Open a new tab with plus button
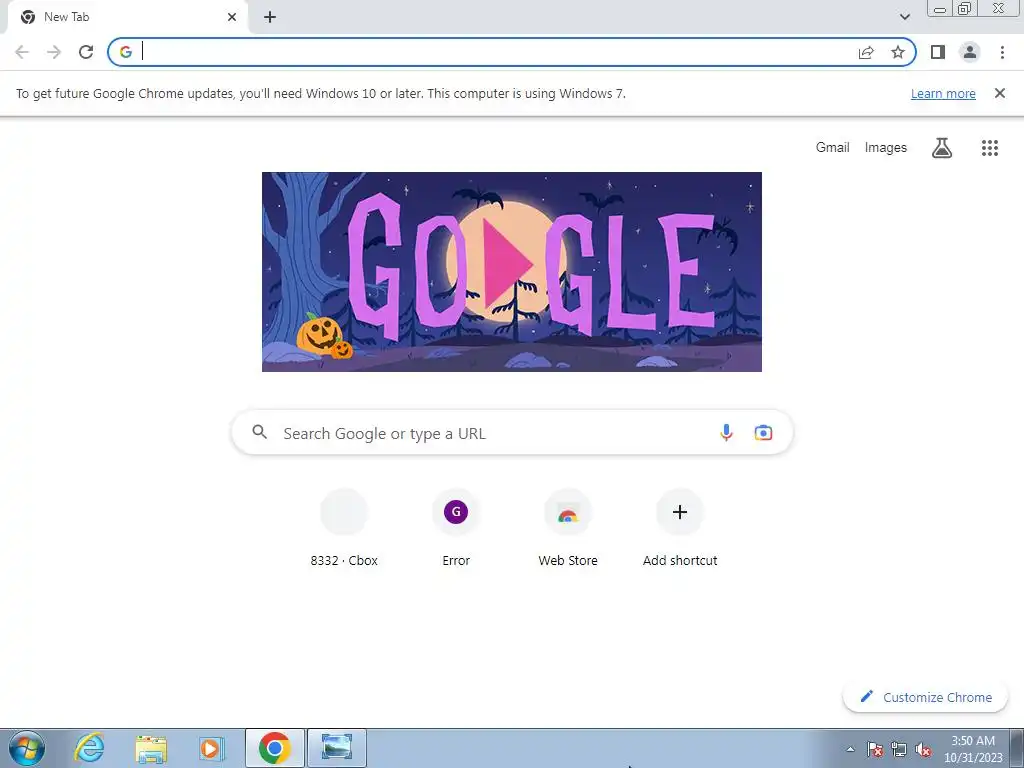 point(270,17)
